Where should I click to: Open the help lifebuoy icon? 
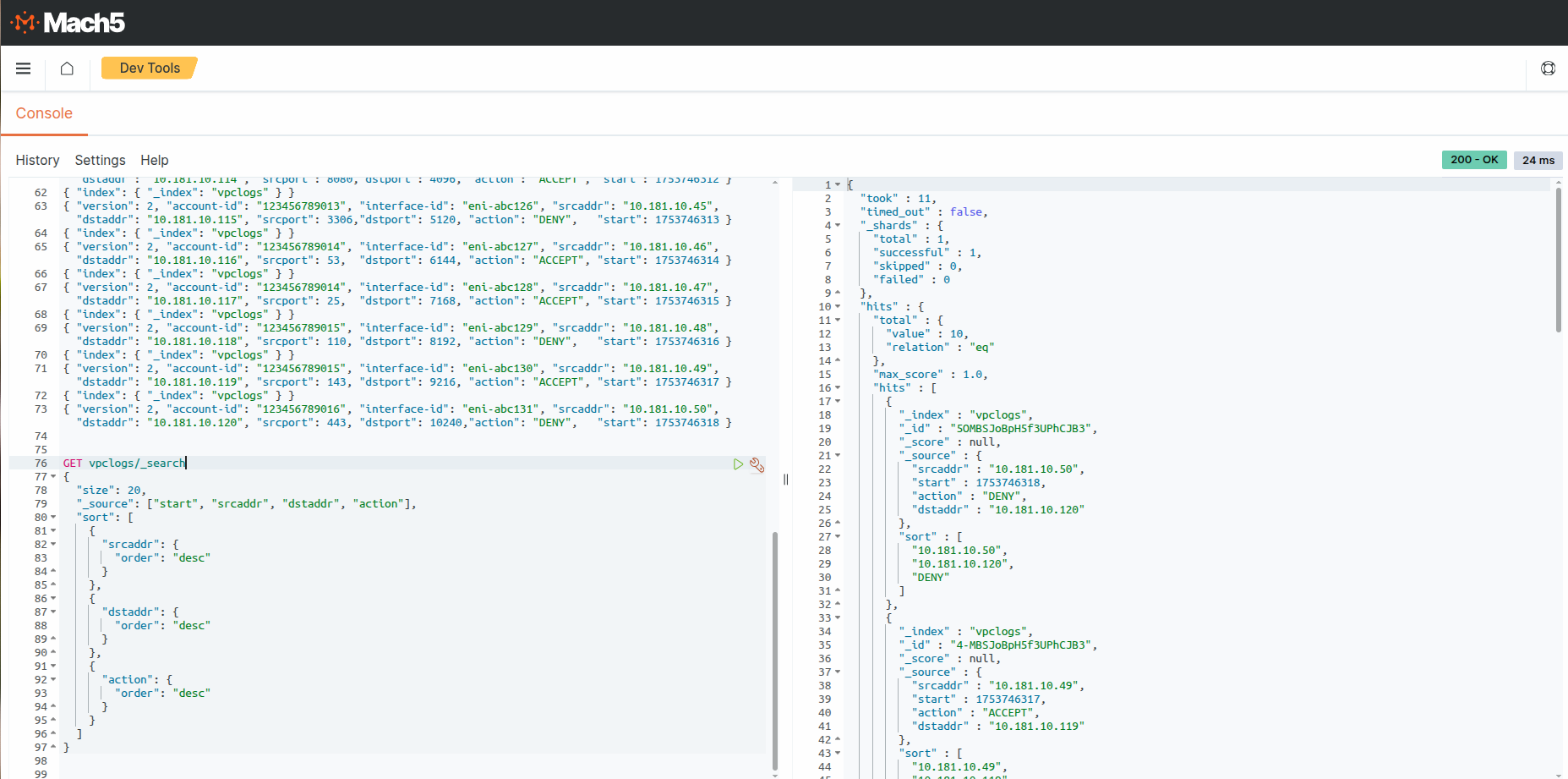click(1548, 69)
